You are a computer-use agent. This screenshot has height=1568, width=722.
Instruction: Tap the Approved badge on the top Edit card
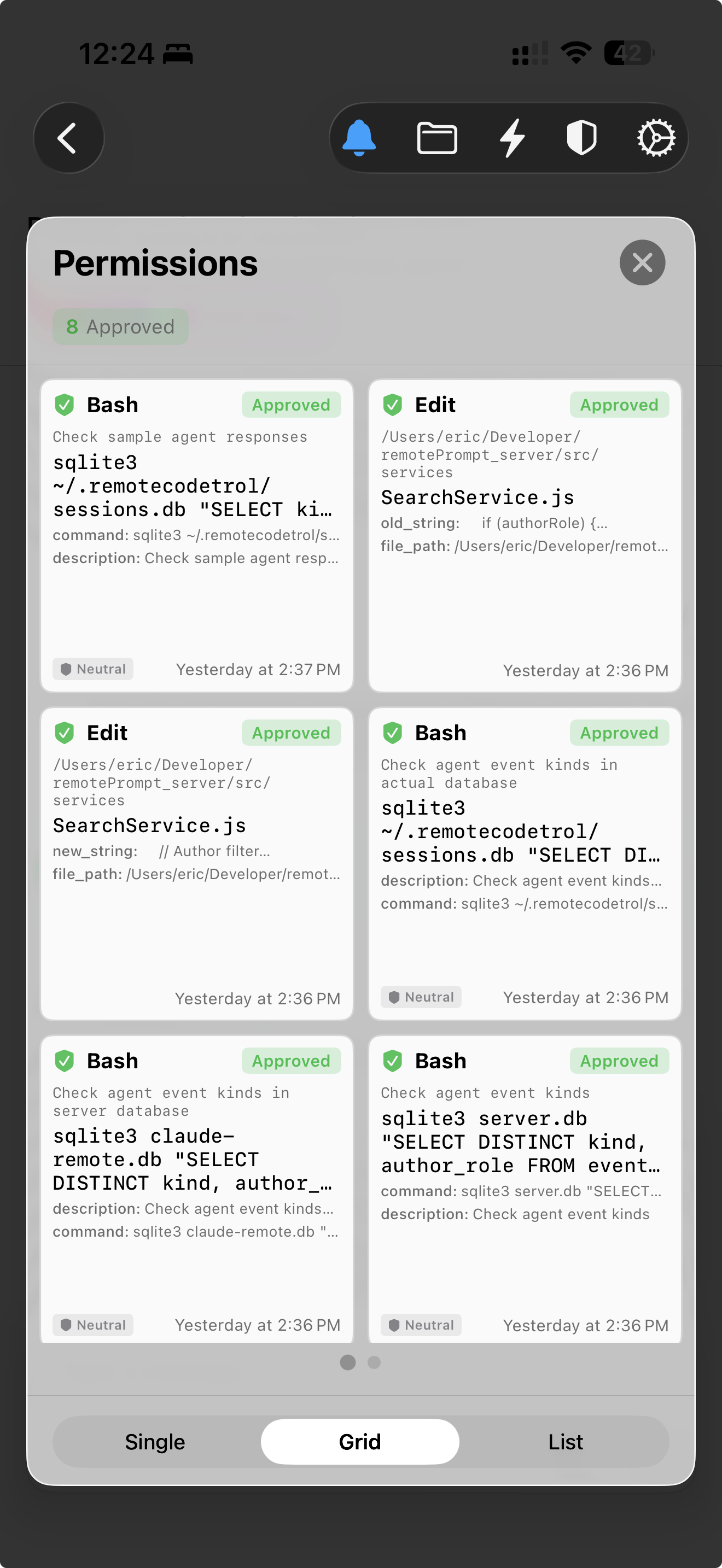[x=619, y=403]
